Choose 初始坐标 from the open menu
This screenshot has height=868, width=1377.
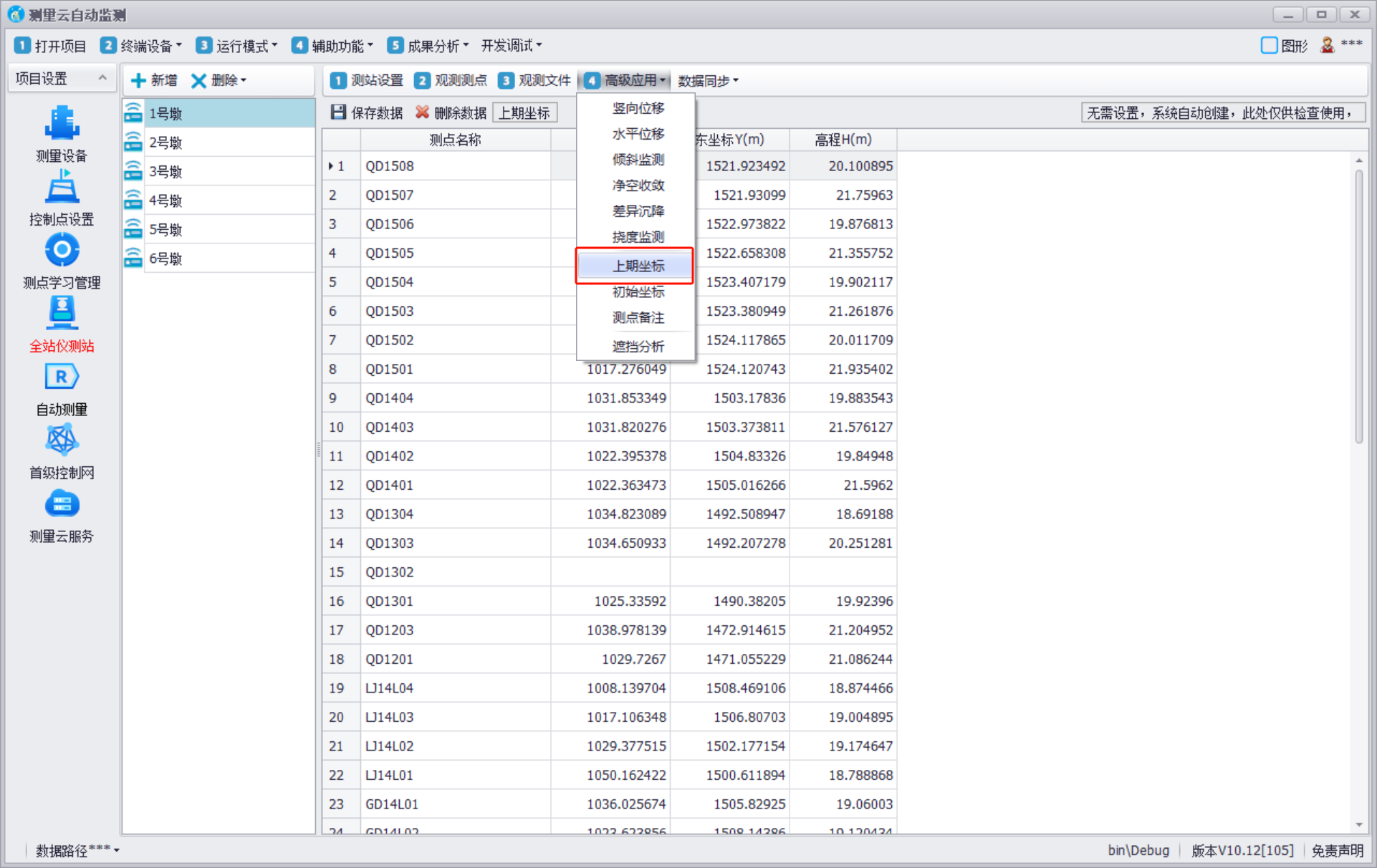(638, 292)
